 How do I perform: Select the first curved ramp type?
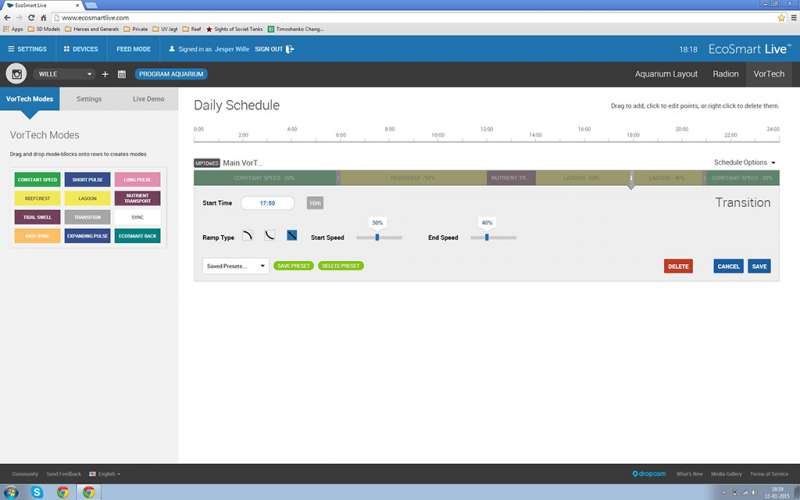pyautogui.click(x=247, y=237)
